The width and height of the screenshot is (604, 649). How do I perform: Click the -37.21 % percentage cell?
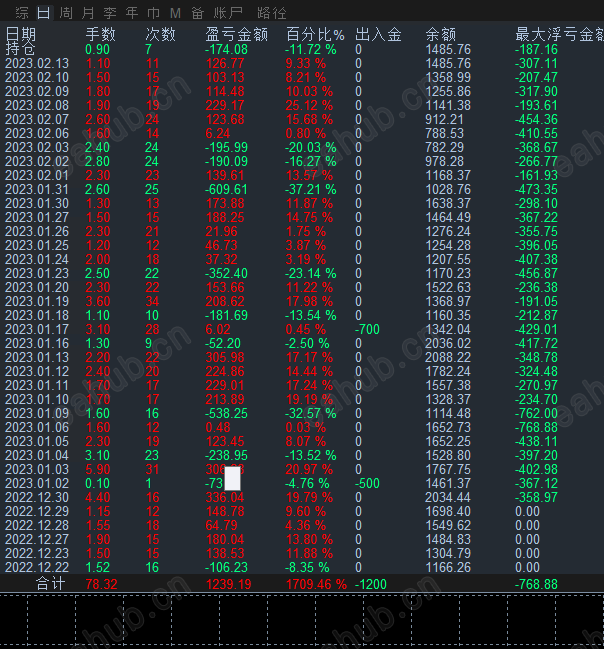click(311, 190)
